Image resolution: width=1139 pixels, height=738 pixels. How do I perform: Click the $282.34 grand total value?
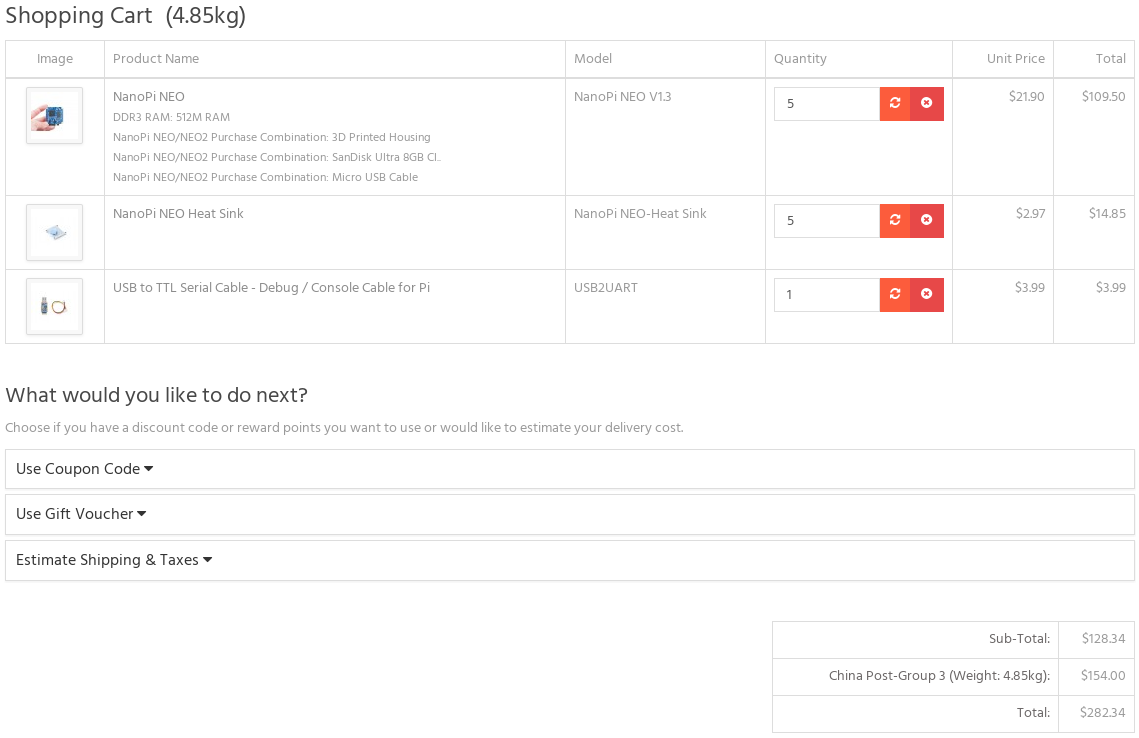pos(1102,713)
